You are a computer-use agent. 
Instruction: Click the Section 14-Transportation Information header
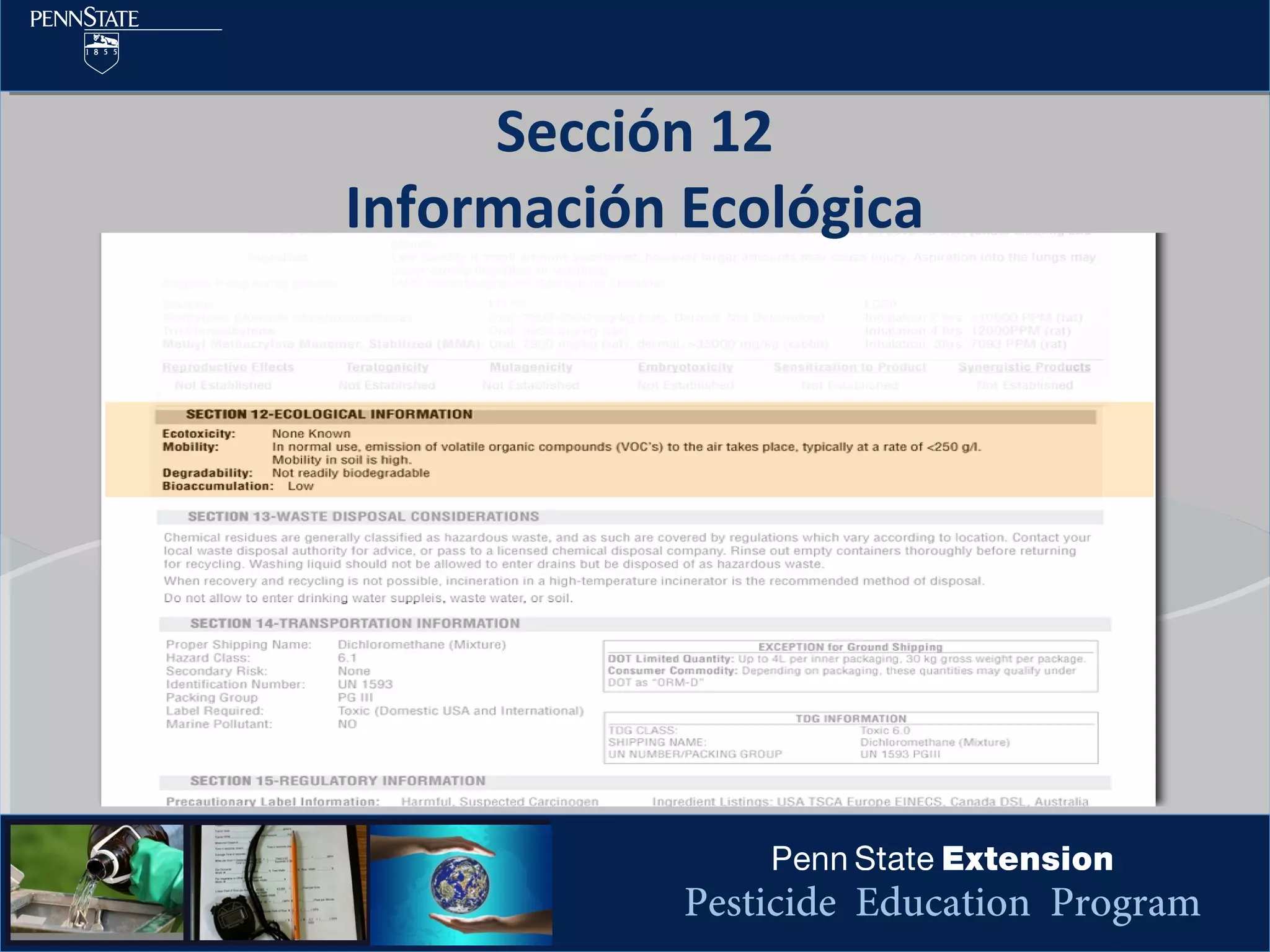click(x=355, y=624)
